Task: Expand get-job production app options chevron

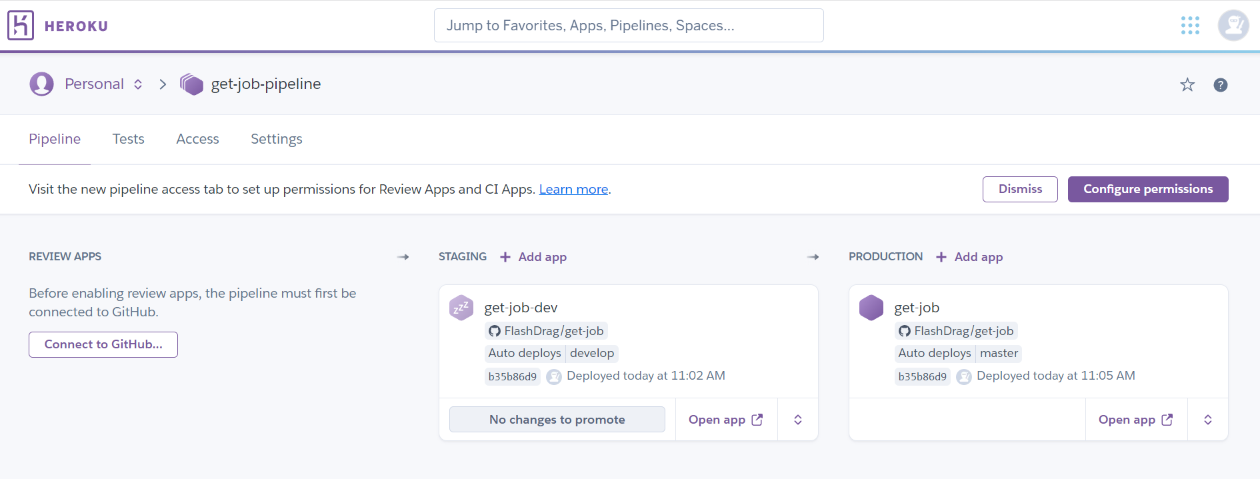Action: tap(1208, 420)
